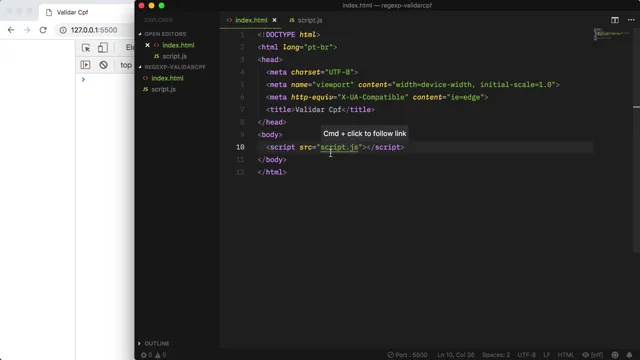Screen dimensions: 640x360
Task: Open the editor More Actions menu
Action: point(631,20)
